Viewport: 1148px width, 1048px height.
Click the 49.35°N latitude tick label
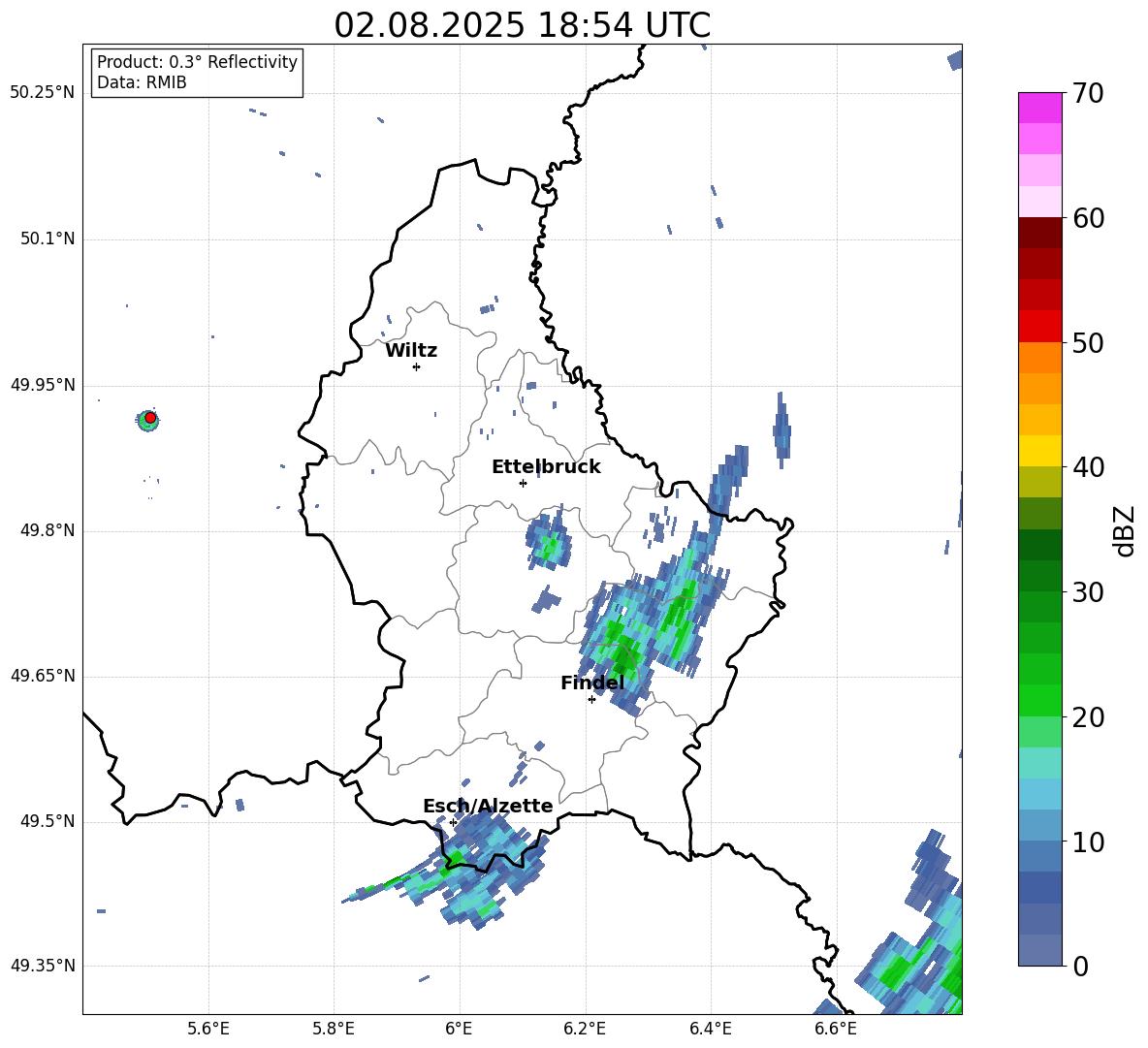(x=43, y=966)
